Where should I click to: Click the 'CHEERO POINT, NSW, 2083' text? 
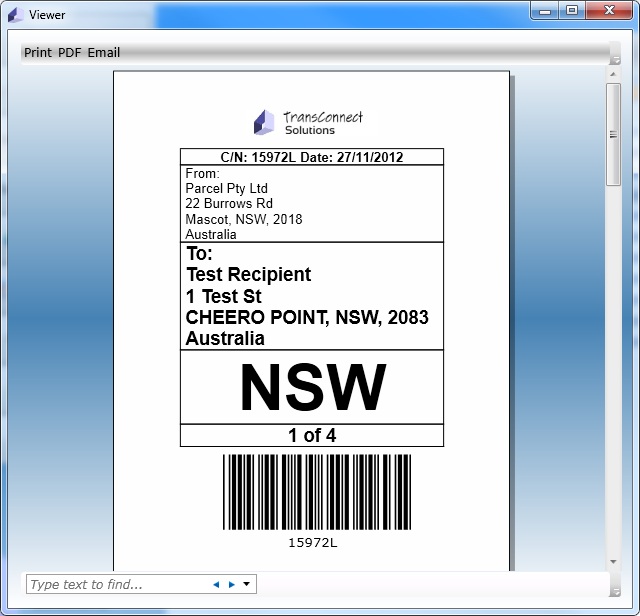point(307,318)
